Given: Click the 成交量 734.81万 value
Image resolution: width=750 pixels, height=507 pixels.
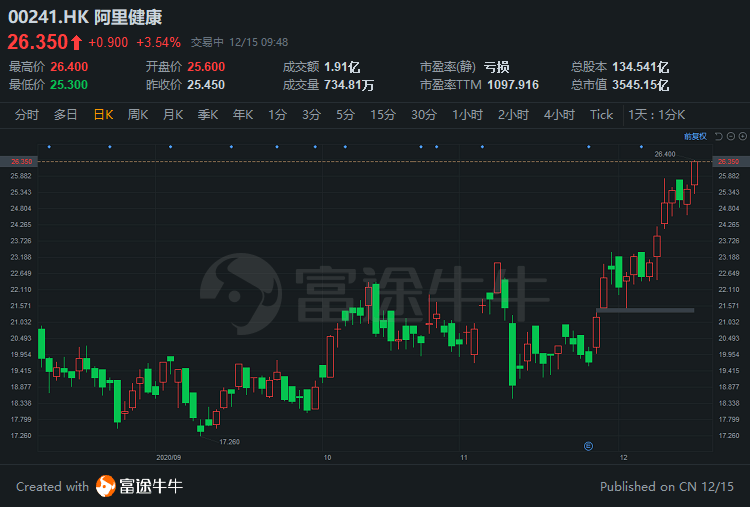Looking at the screenshot, I should 349,85.
